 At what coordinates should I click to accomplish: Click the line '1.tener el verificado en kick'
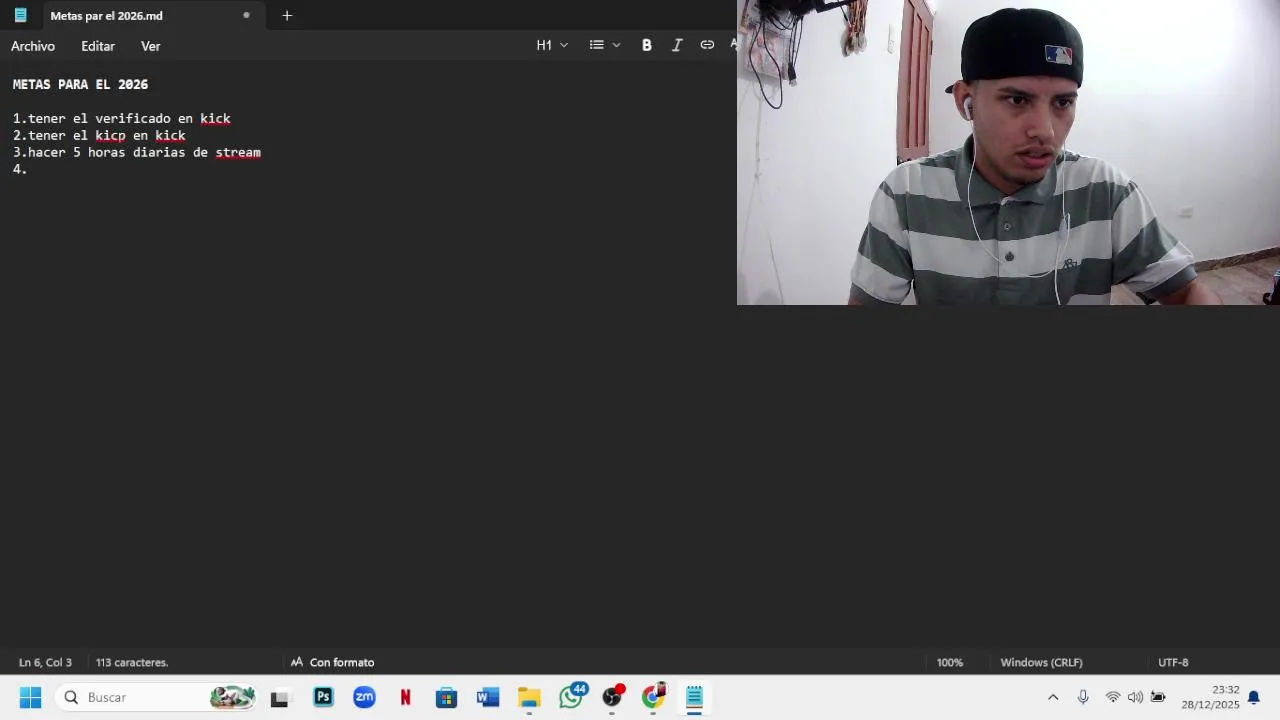pos(121,119)
